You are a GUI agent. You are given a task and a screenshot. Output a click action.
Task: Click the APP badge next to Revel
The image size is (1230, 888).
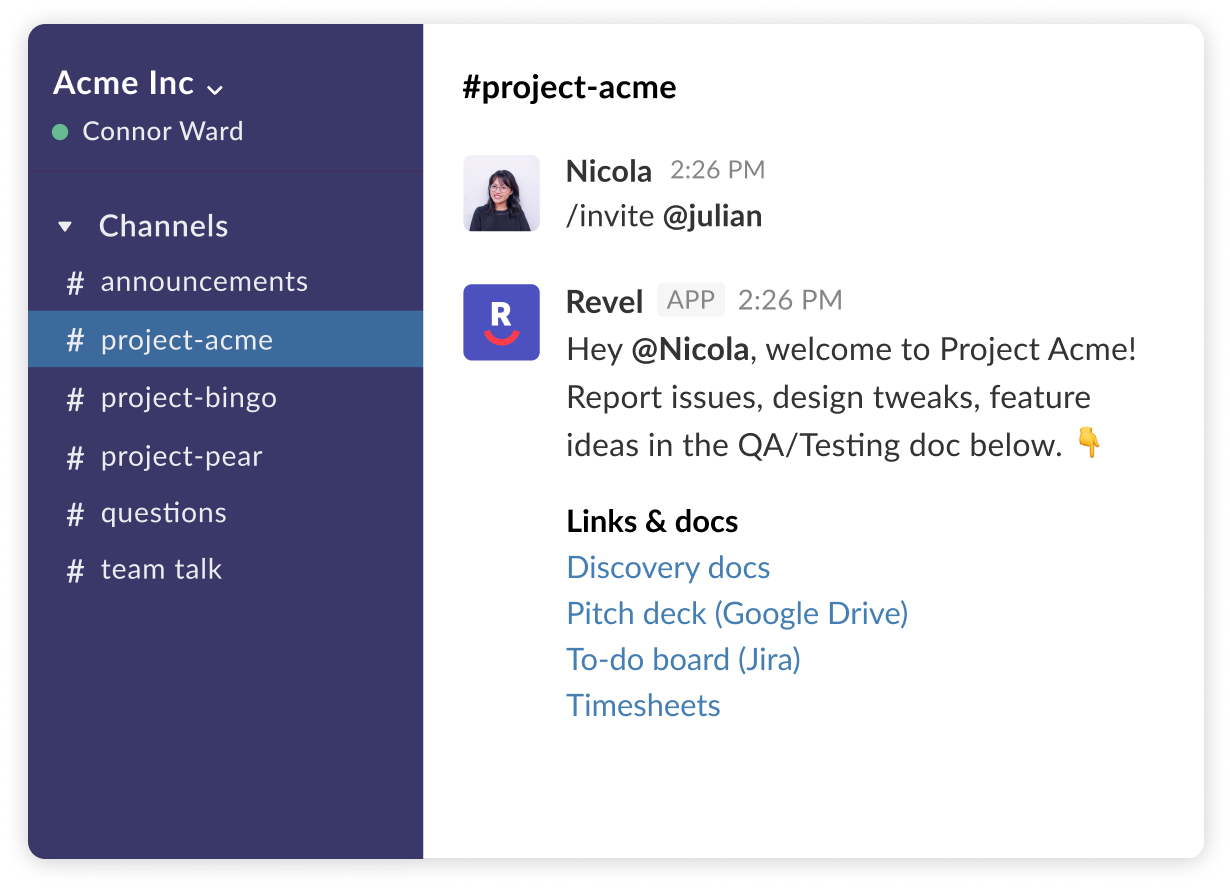click(x=691, y=300)
